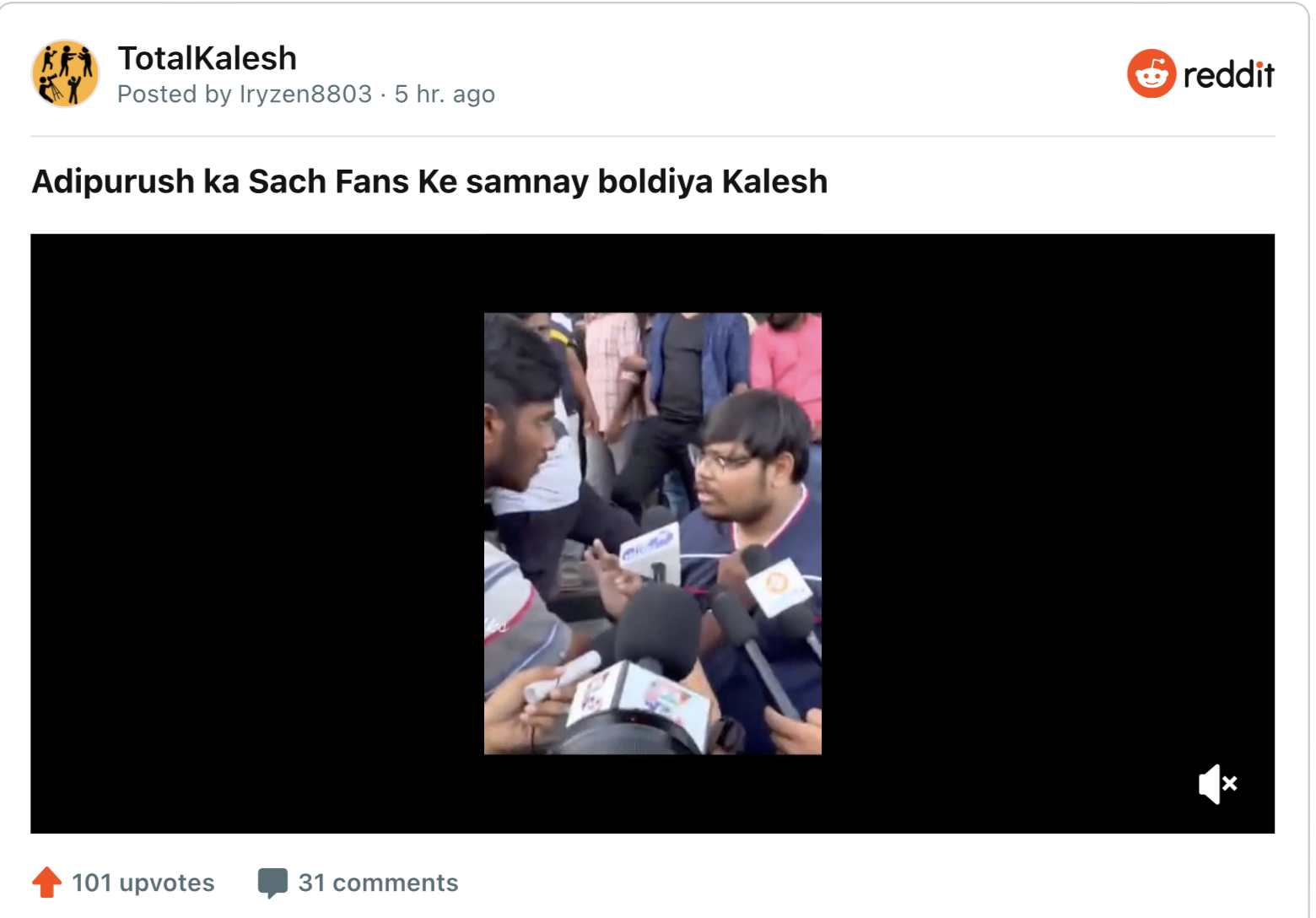Click the comment bubble icon
Image resolution: width=1316 pixels, height=918 pixels.
click(272, 883)
